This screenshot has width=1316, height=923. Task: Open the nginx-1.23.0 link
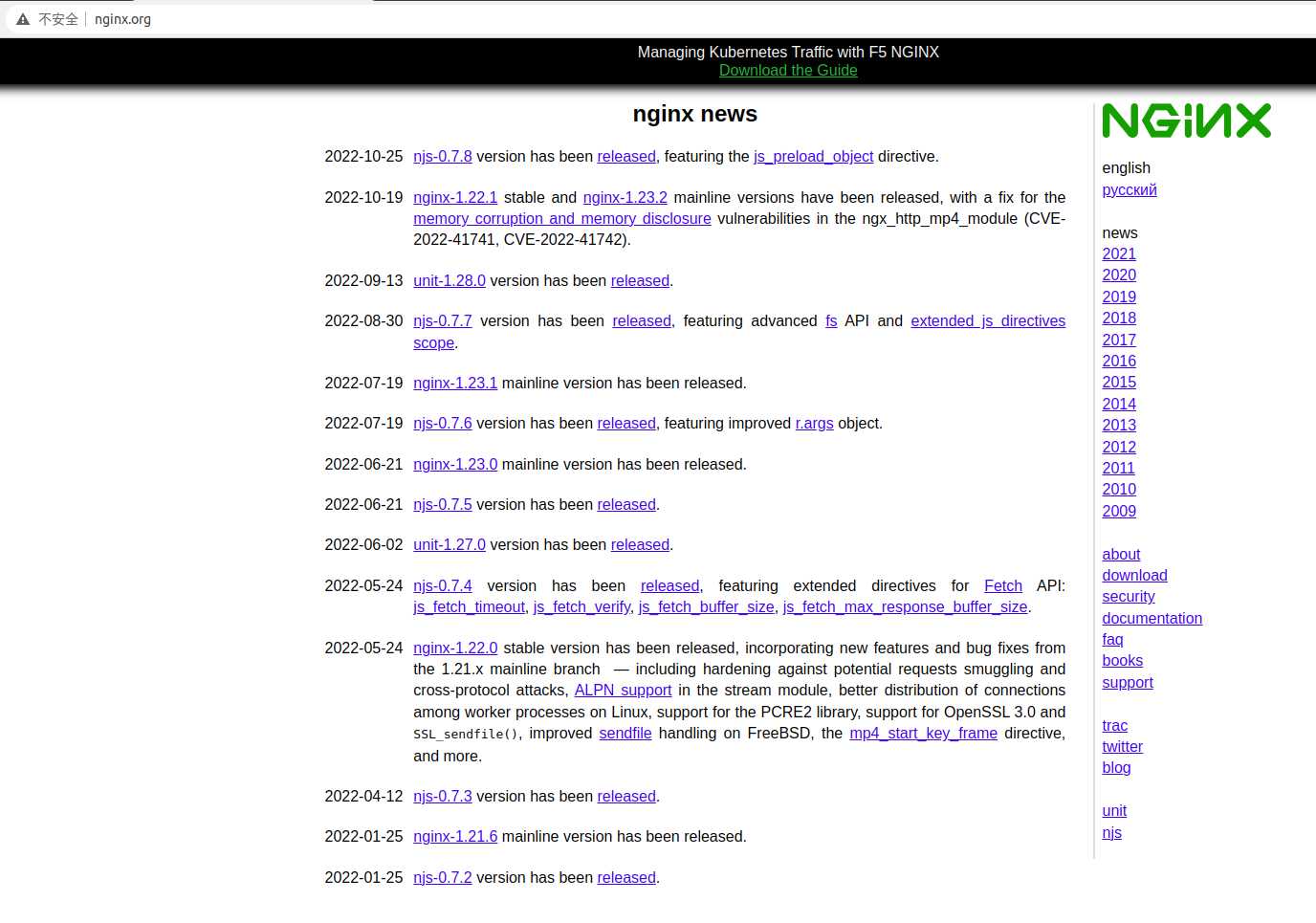tap(455, 465)
